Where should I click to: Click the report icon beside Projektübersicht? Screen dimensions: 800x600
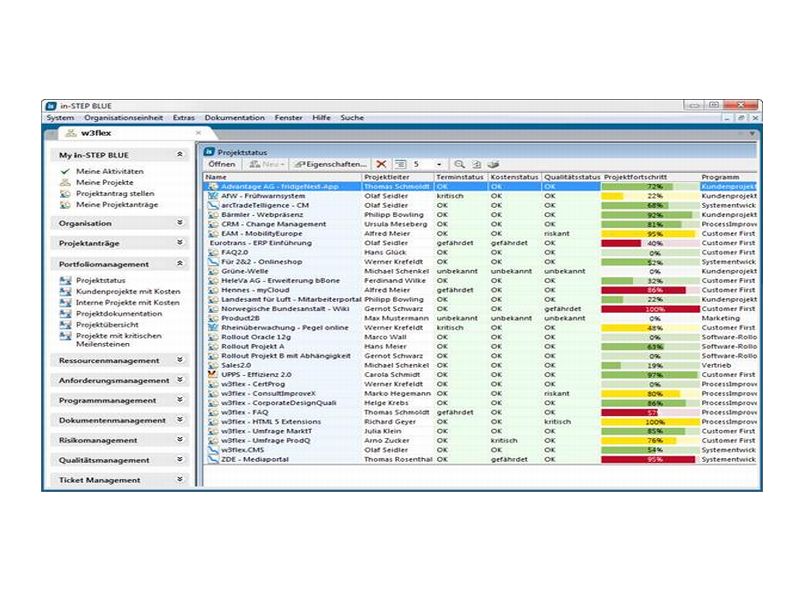65,324
